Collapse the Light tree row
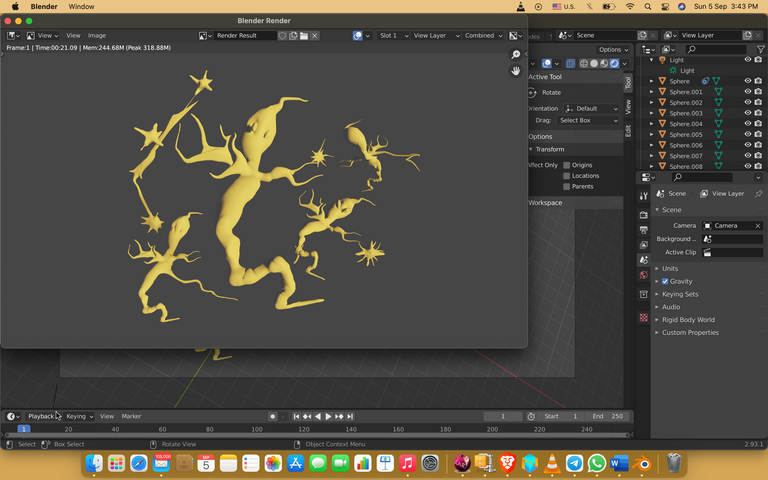Screen dimensions: 768x480 tap(651, 60)
